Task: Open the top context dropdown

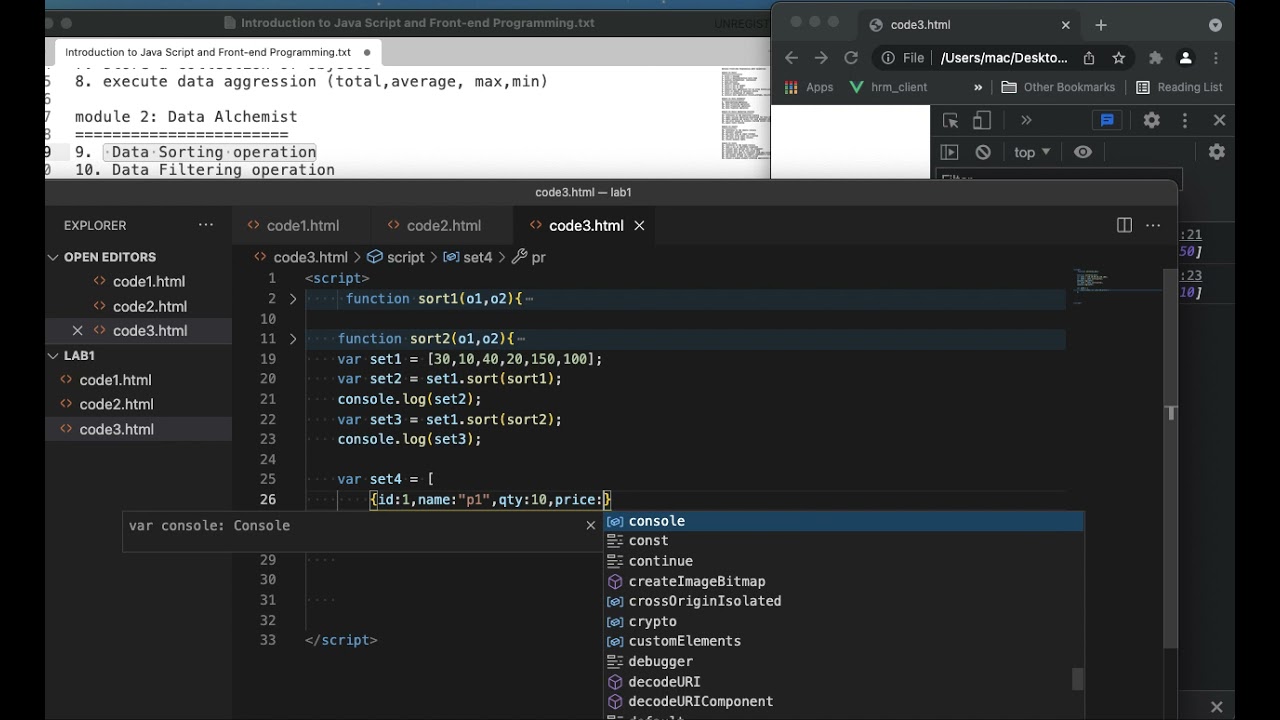Action: (x=1032, y=152)
